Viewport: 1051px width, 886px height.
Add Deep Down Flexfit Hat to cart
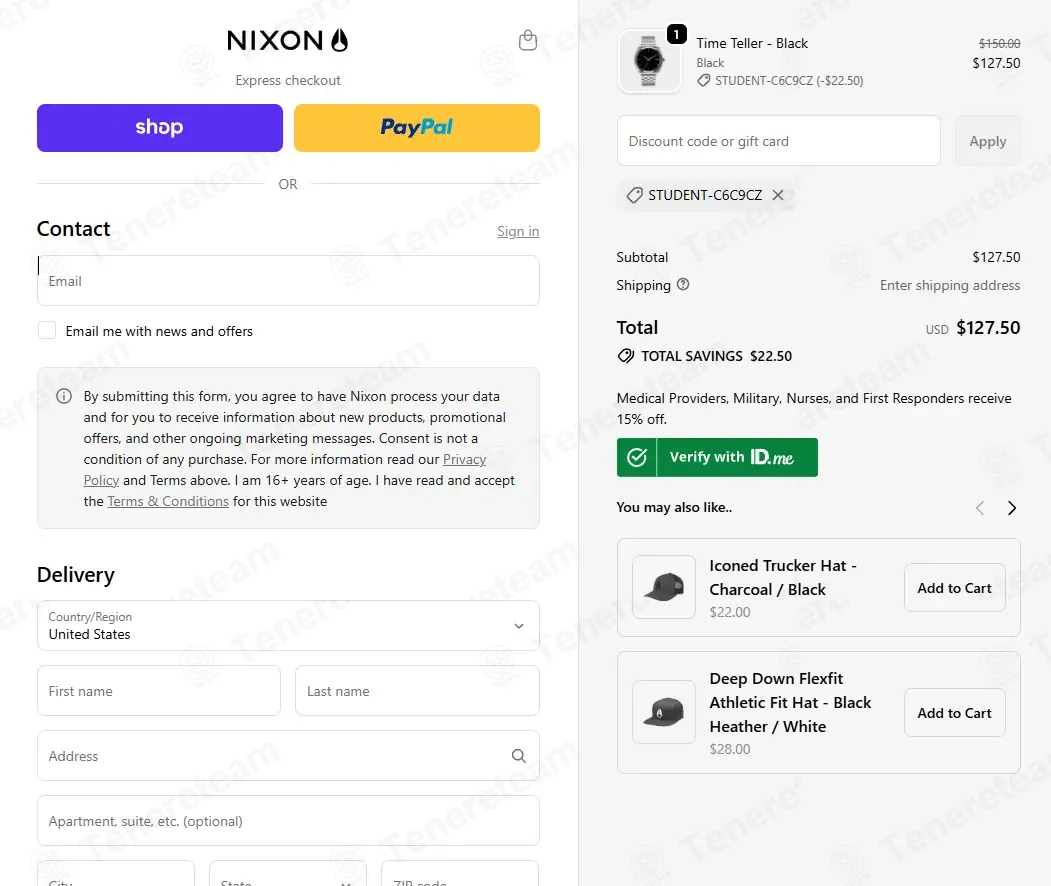click(x=954, y=713)
